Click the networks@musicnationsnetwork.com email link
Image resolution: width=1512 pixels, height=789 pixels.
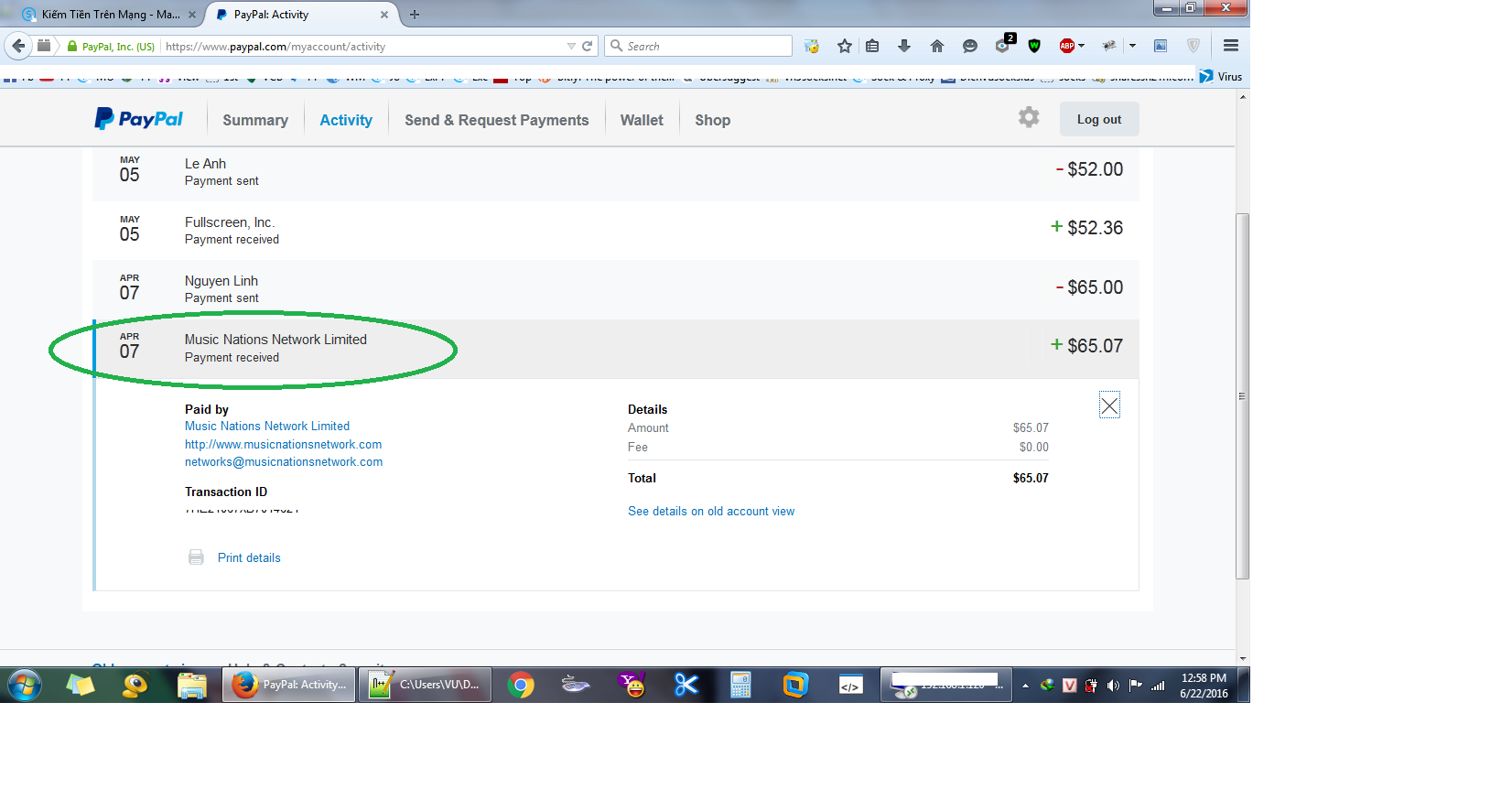[284, 462]
